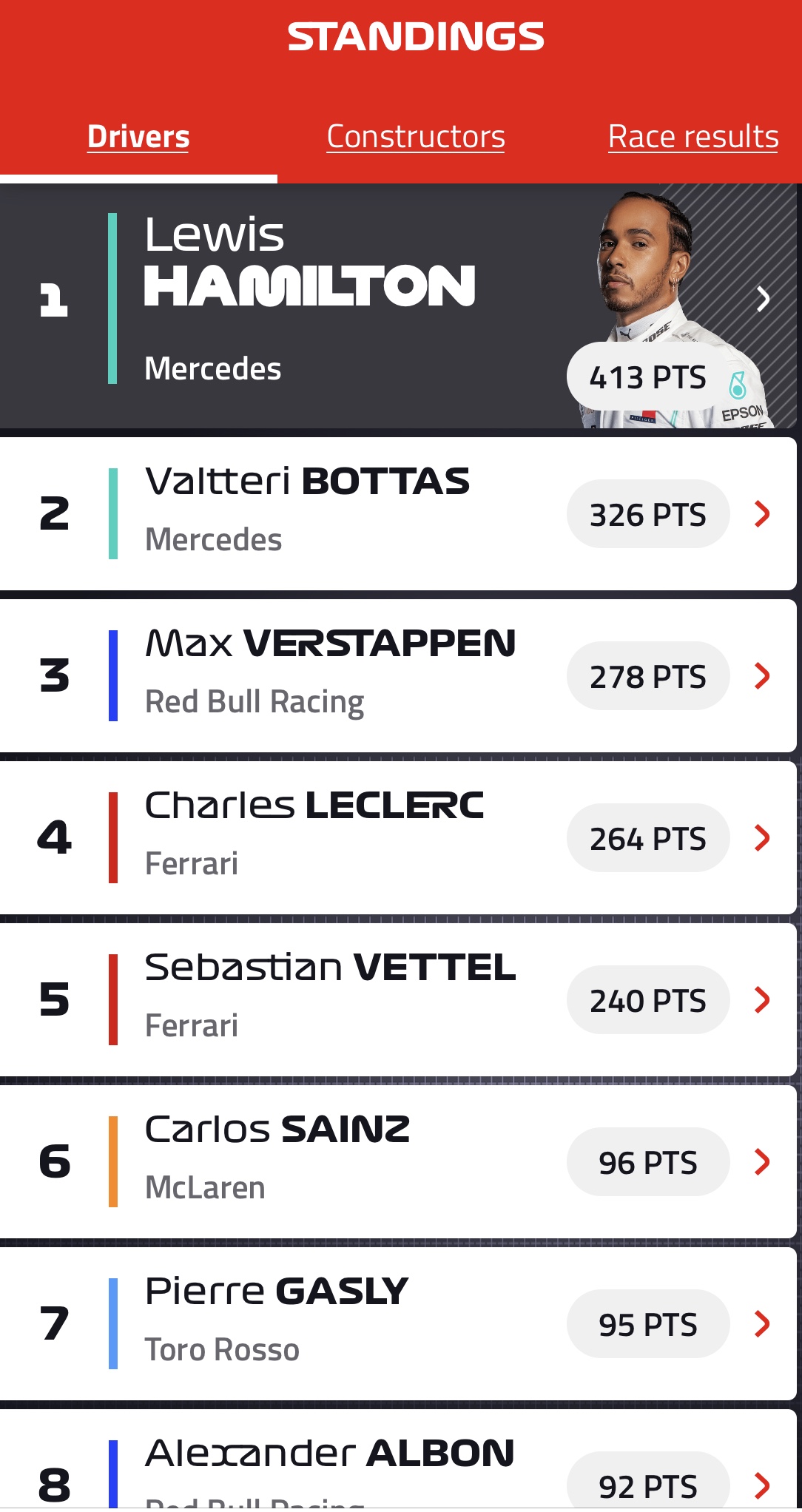Open the Race results tab

tap(693, 137)
